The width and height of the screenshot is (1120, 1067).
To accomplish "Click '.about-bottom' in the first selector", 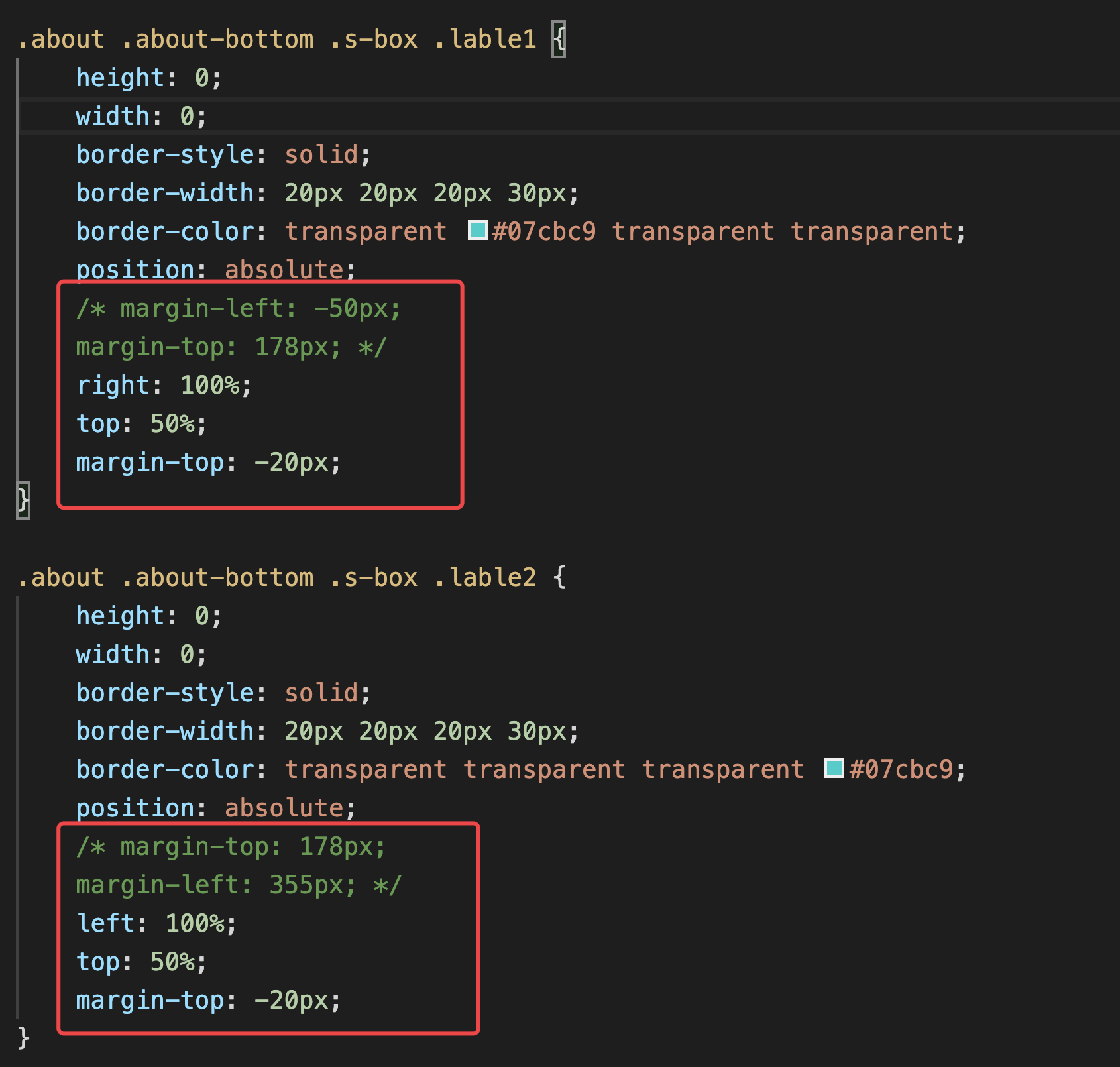I will click(217, 39).
